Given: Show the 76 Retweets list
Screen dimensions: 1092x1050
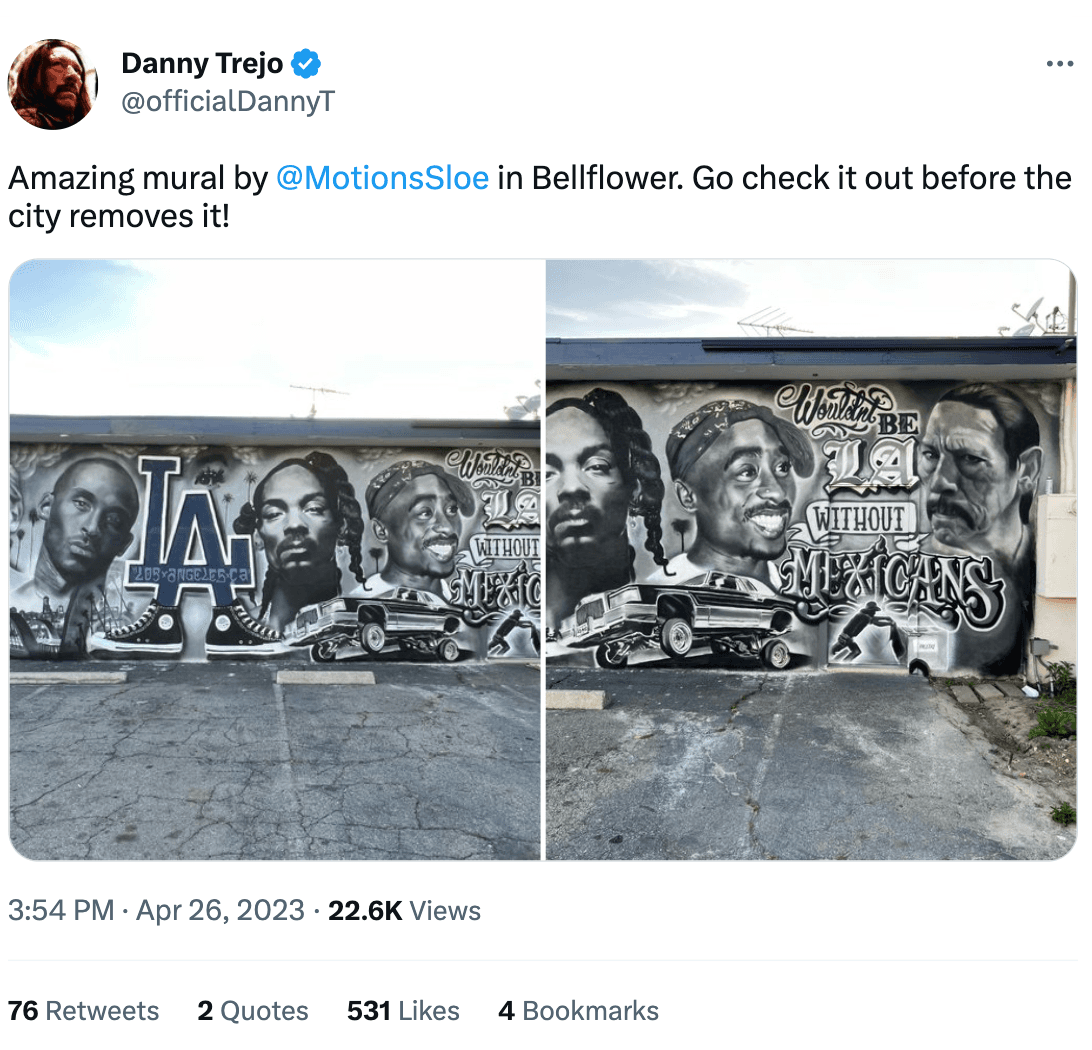Looking at the screenshot, I should (83, 1011).
